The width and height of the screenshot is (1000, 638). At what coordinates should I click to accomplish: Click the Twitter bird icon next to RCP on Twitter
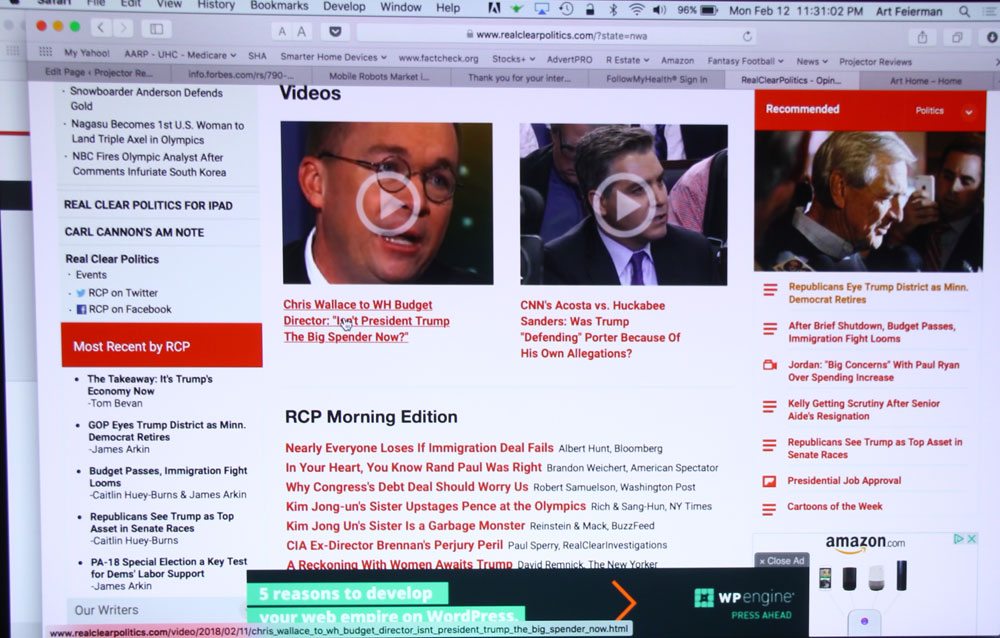(81, 293)
